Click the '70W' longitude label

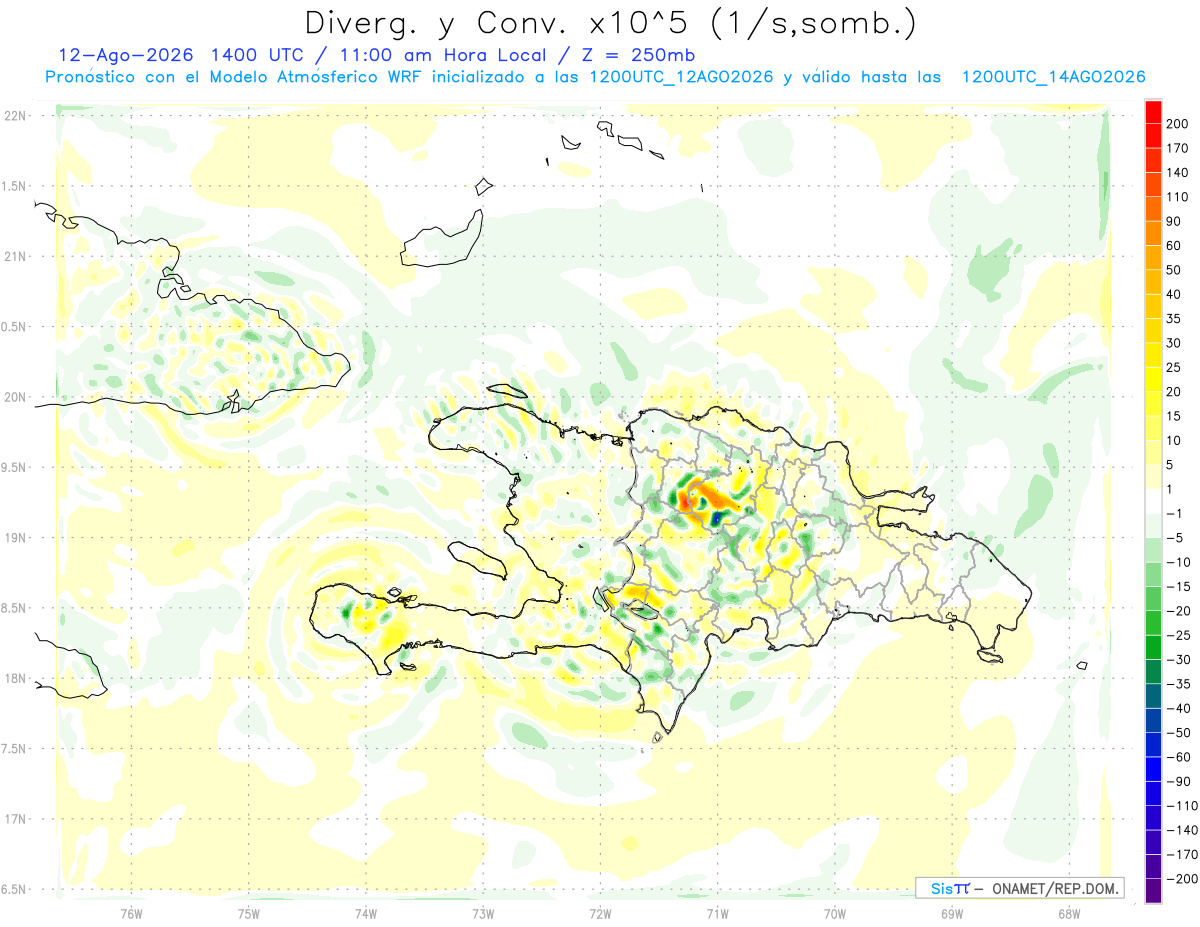click(834, 913)
